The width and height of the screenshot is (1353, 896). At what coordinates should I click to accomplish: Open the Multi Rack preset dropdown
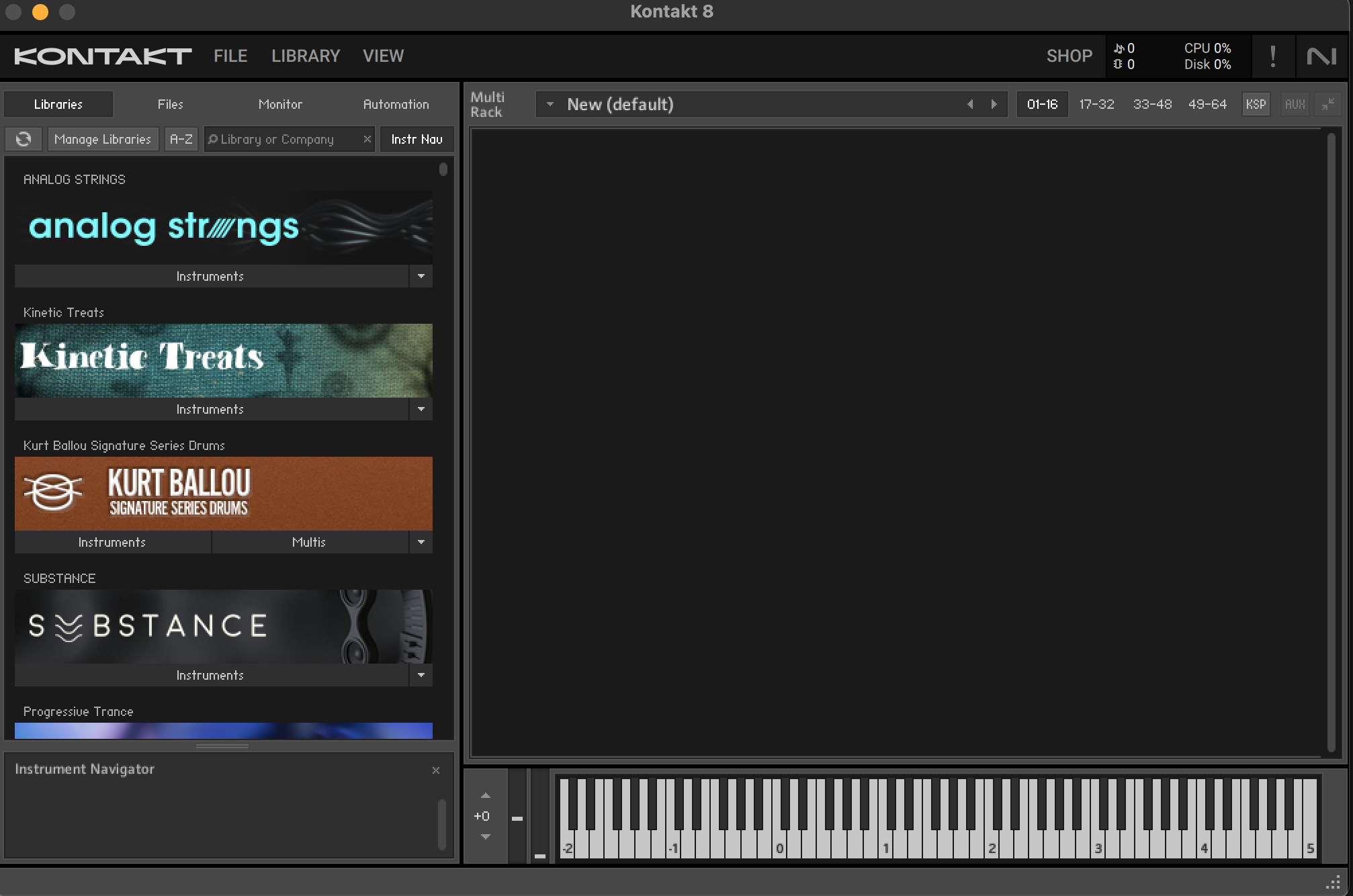(x=550, y=104)
